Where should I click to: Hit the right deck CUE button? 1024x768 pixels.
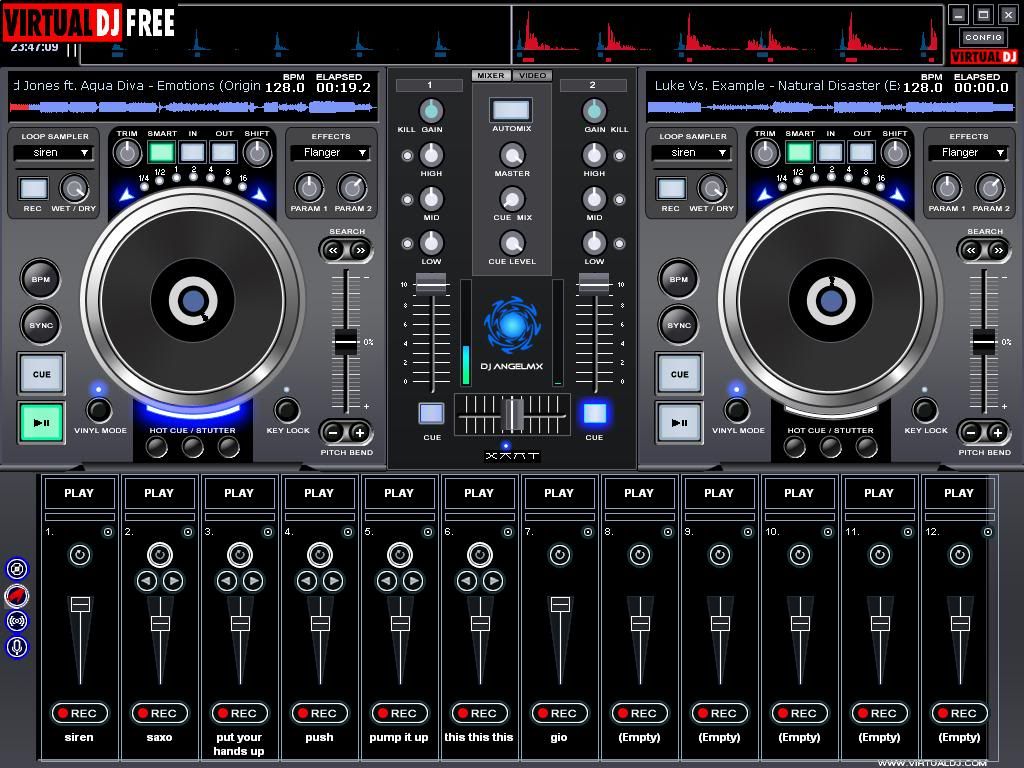click(x=679, y=374)
